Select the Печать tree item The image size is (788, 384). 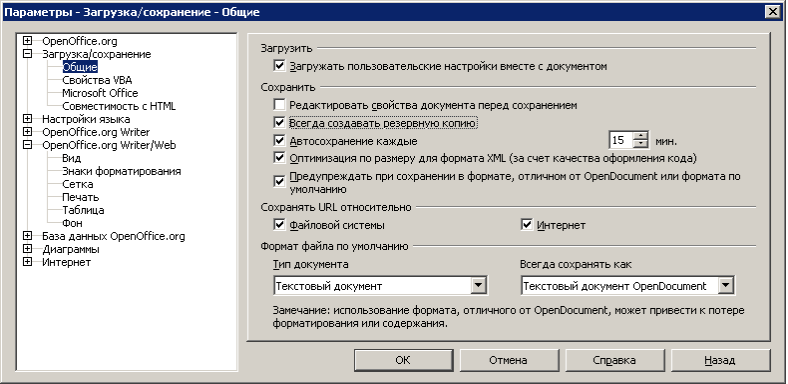point(80,198)
